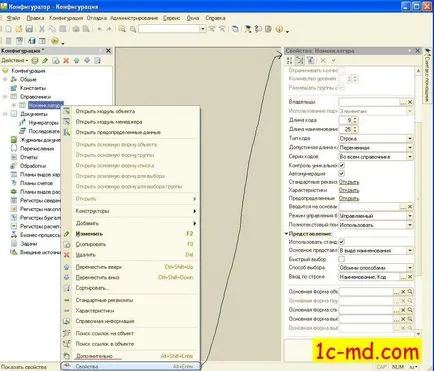Image resolution: width=434 pixels, height=371 pixels.
Task: Open the toolbar search combo box dropdown arrow
Action: pyautogui.click(x=202, y=29)
